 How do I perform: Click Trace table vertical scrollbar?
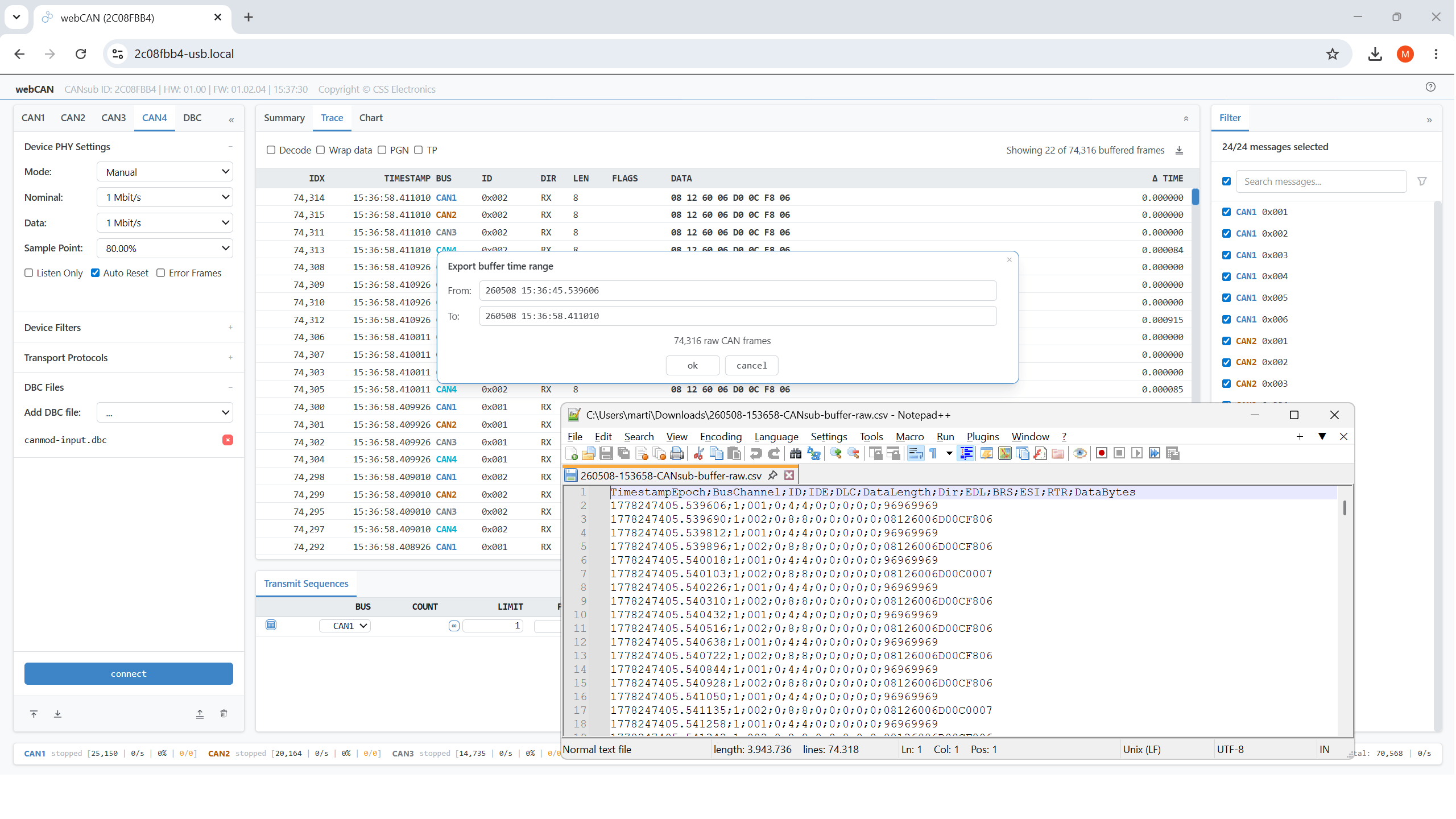[x=1196, y=196]
